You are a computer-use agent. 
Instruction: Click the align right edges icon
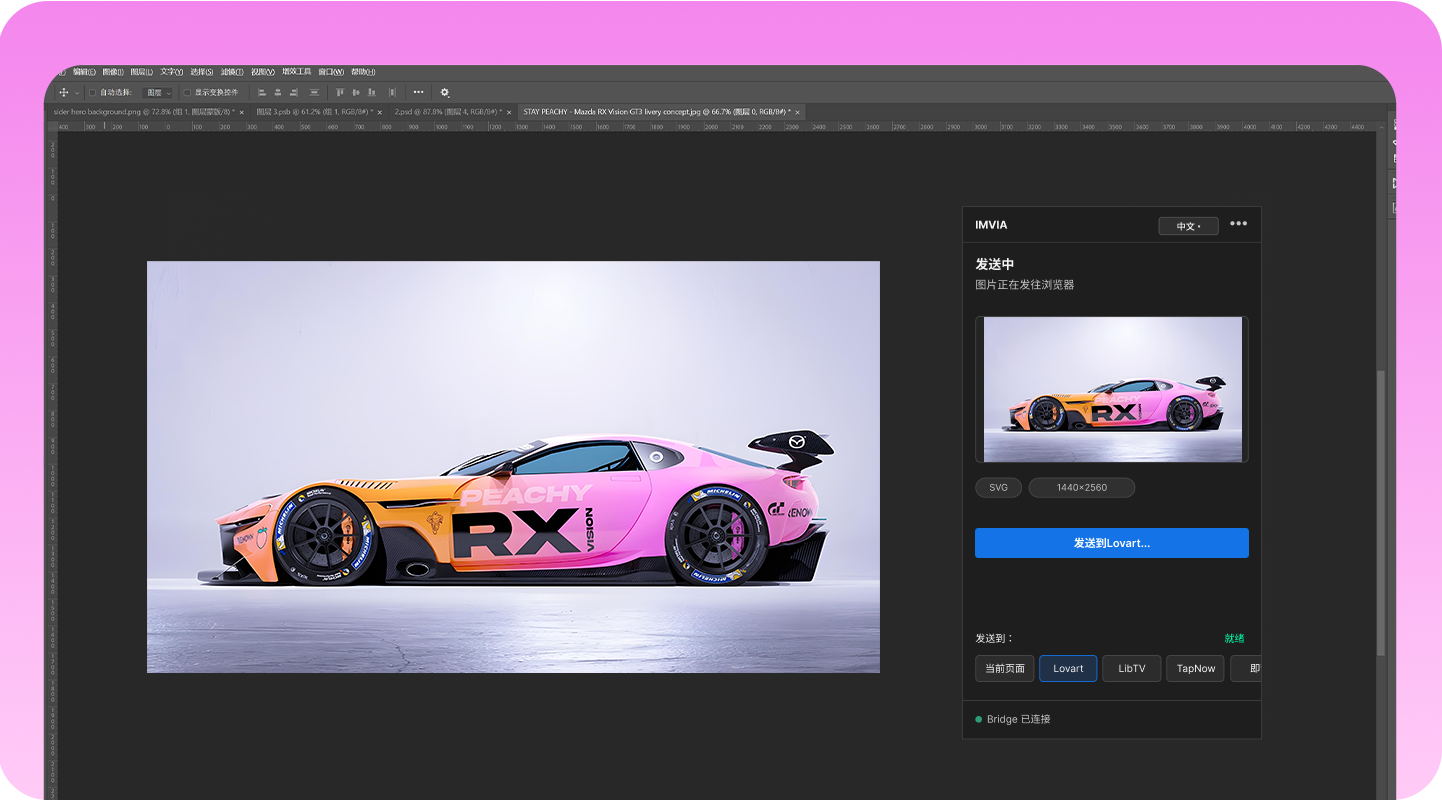(293, 92)
